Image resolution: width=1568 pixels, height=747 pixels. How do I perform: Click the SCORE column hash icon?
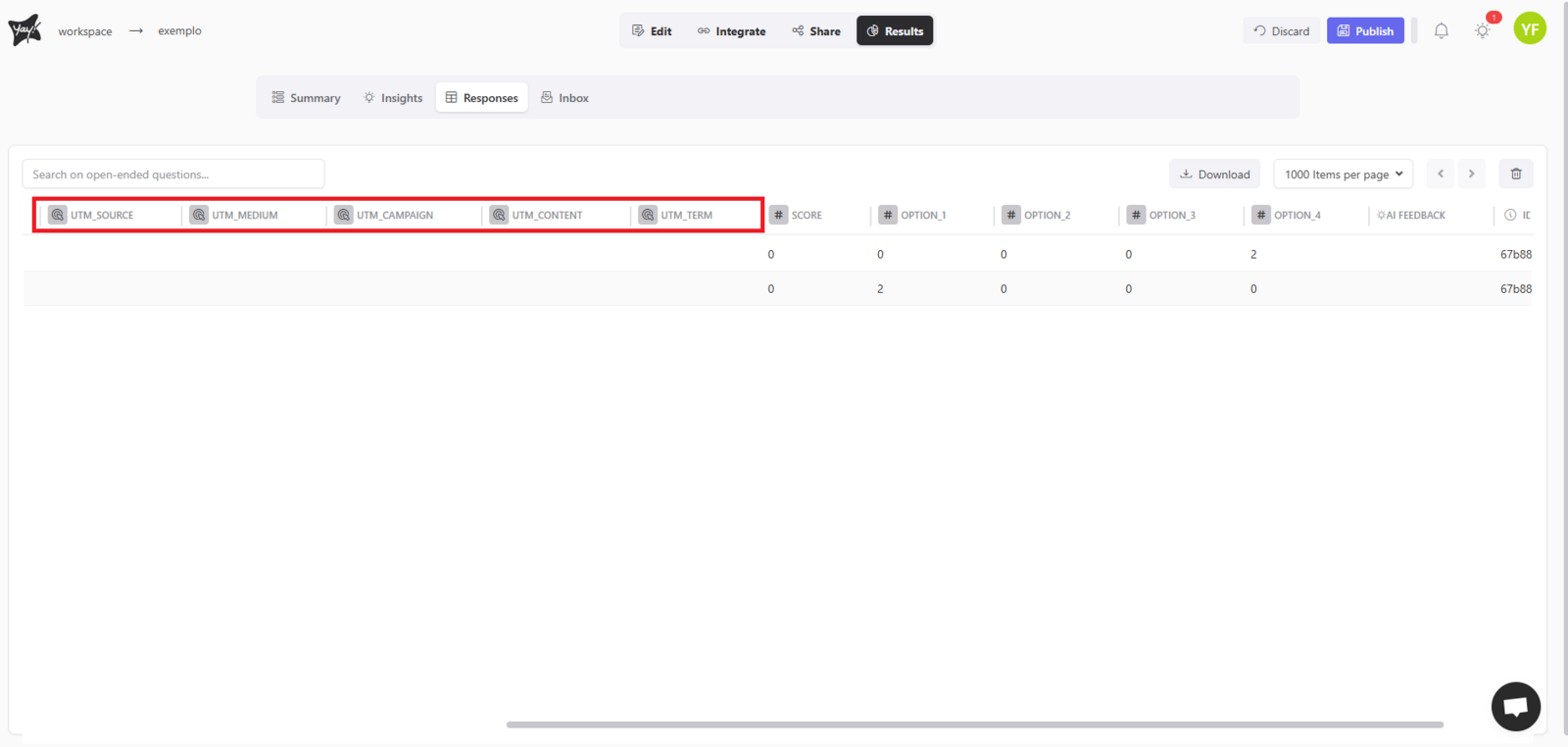[x=779, y=215]
